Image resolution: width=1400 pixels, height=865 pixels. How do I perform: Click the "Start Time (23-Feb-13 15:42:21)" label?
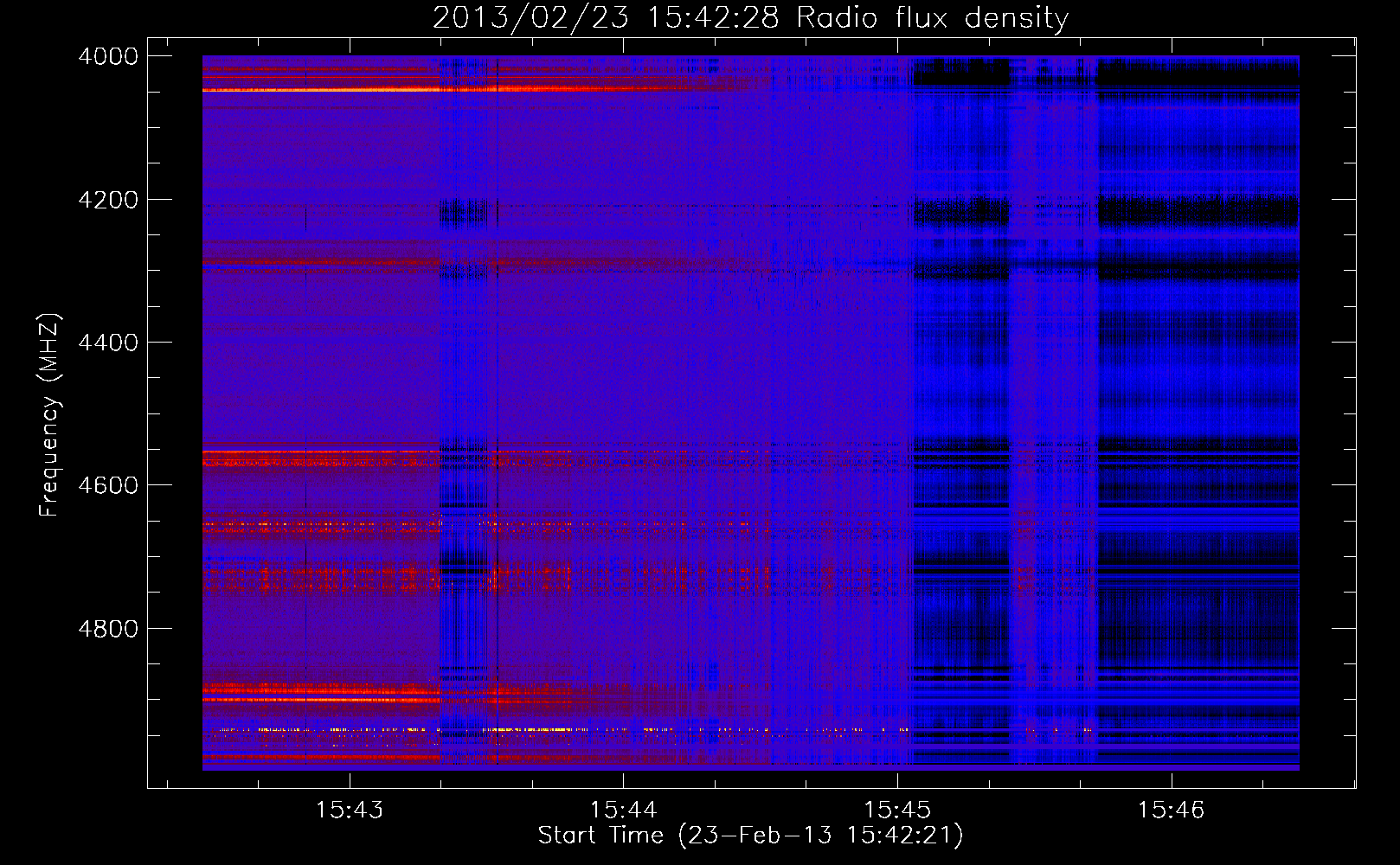coord(750,836)
